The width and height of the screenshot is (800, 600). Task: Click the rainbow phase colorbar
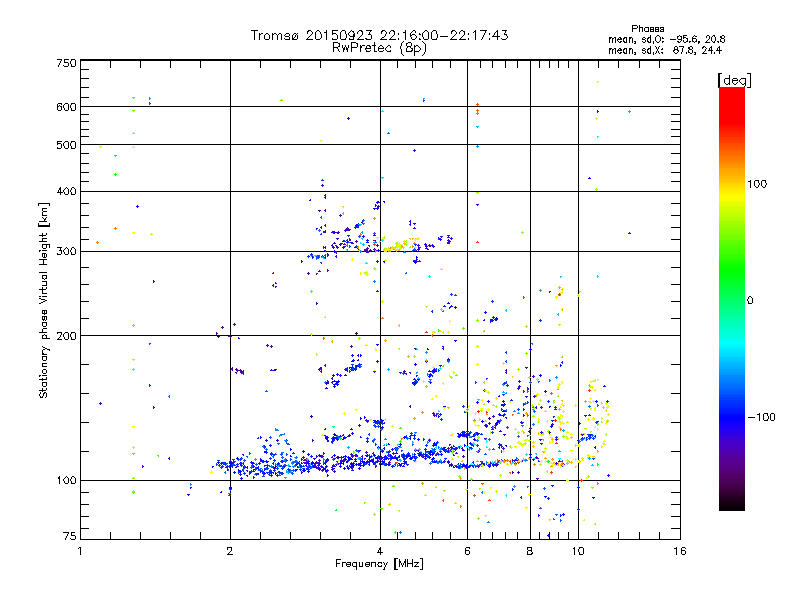coord(732,298)
